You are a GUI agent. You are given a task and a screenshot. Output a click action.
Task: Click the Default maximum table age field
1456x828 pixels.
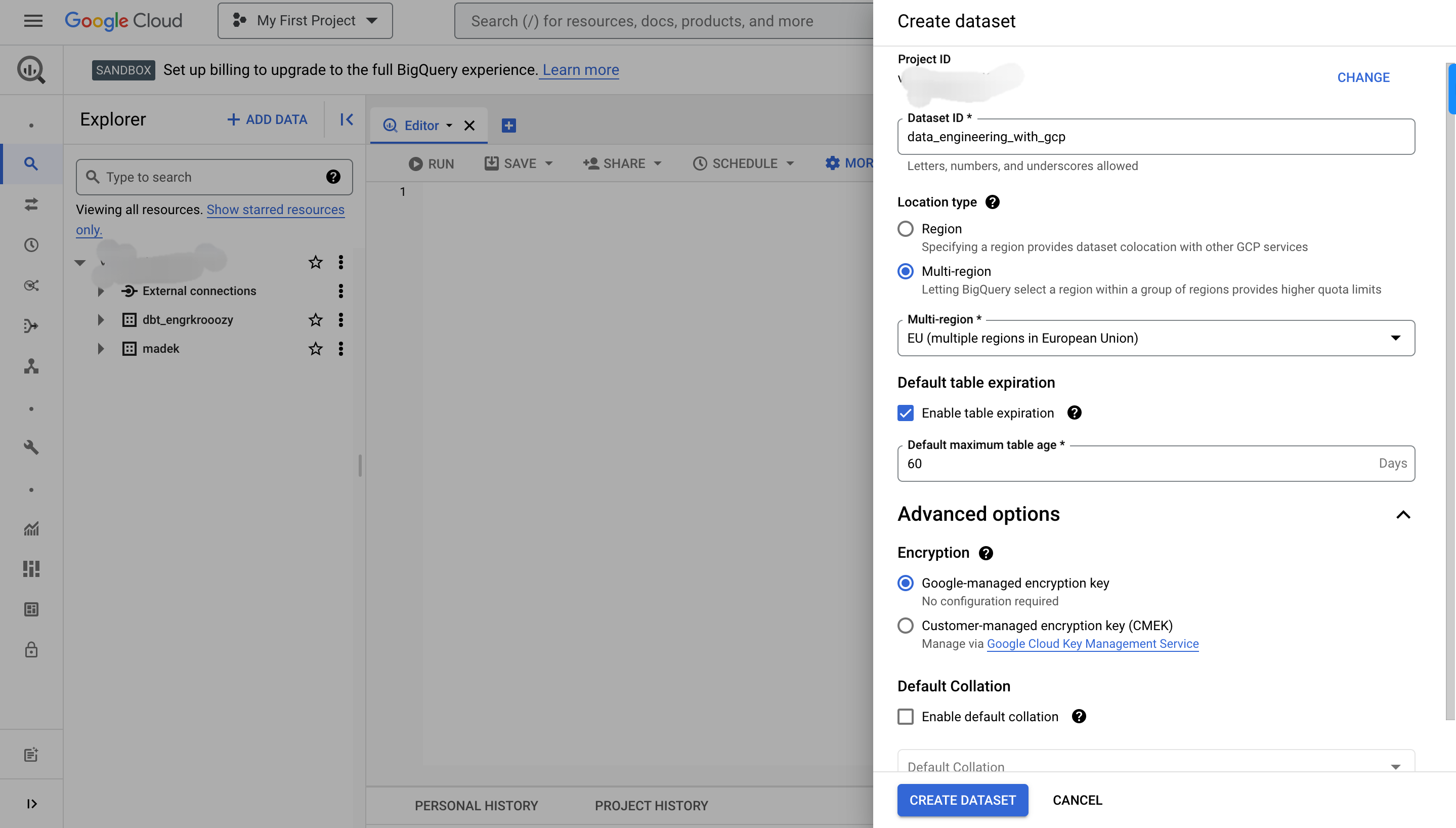coord(1156,464)
